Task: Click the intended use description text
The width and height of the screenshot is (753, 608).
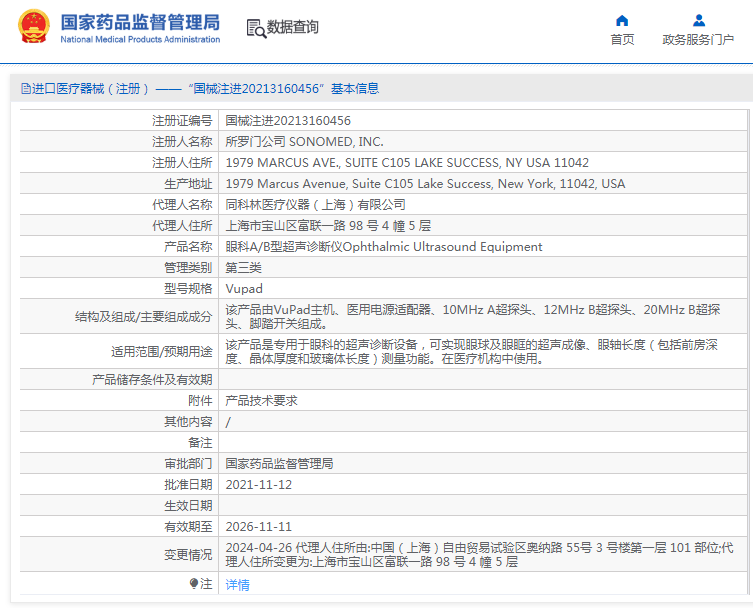Action: click(x=472, y=352)
